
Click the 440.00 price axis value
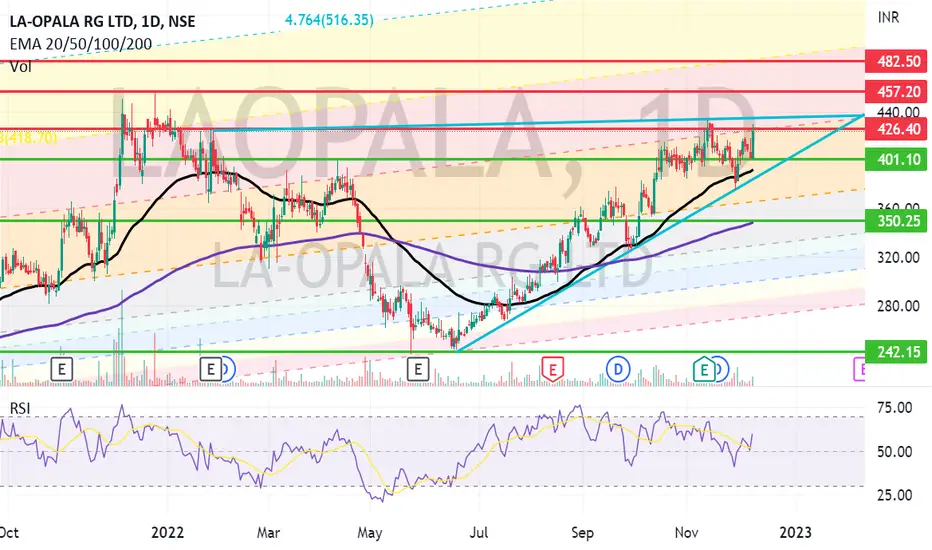899,112
